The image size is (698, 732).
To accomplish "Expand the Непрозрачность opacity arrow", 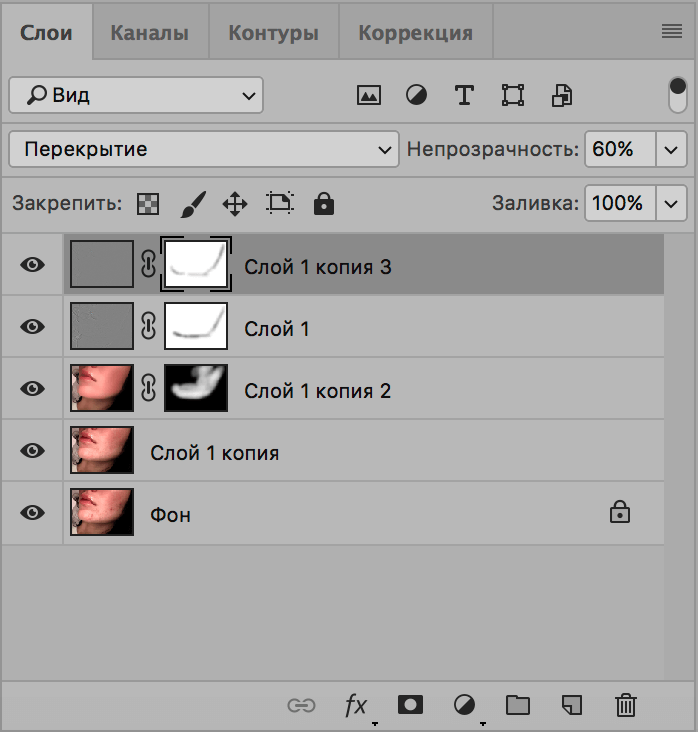I will 671,150.
